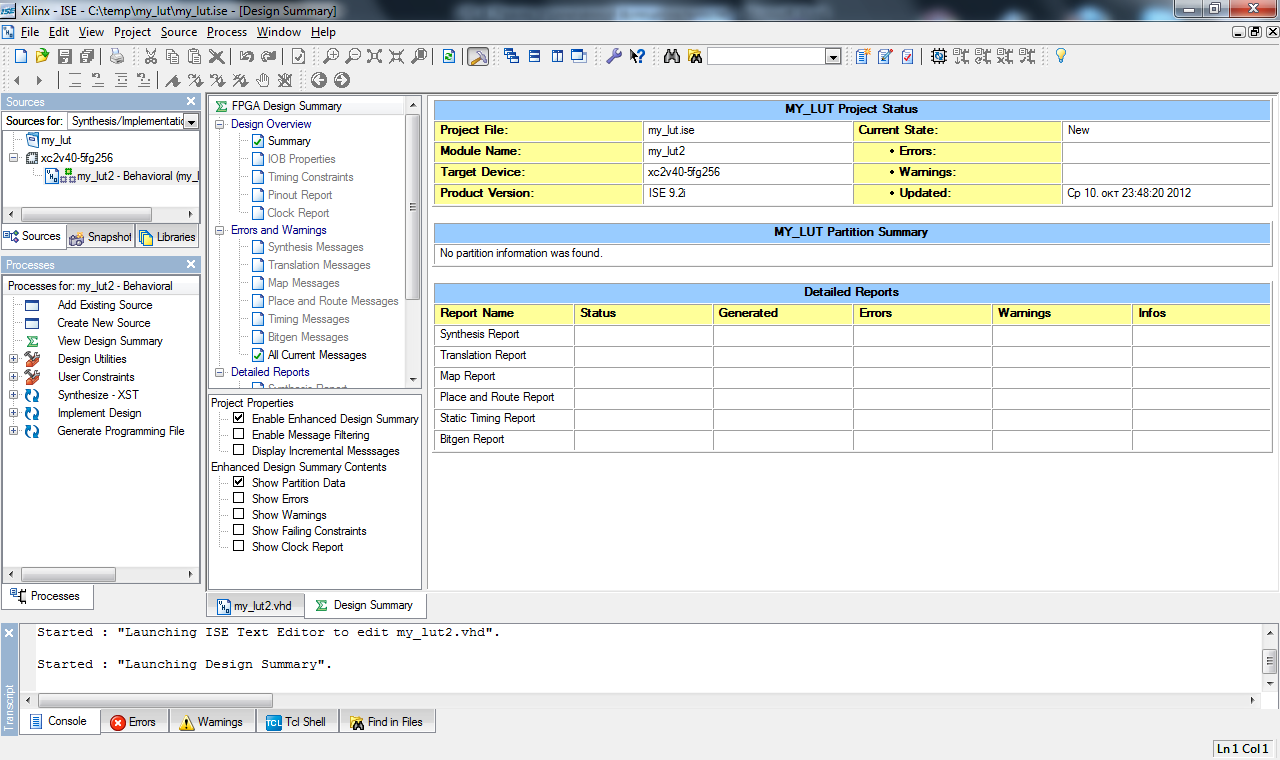Open the Find in Files tab
Viewport: 1280px width, 760px height.
coord(386,722)
